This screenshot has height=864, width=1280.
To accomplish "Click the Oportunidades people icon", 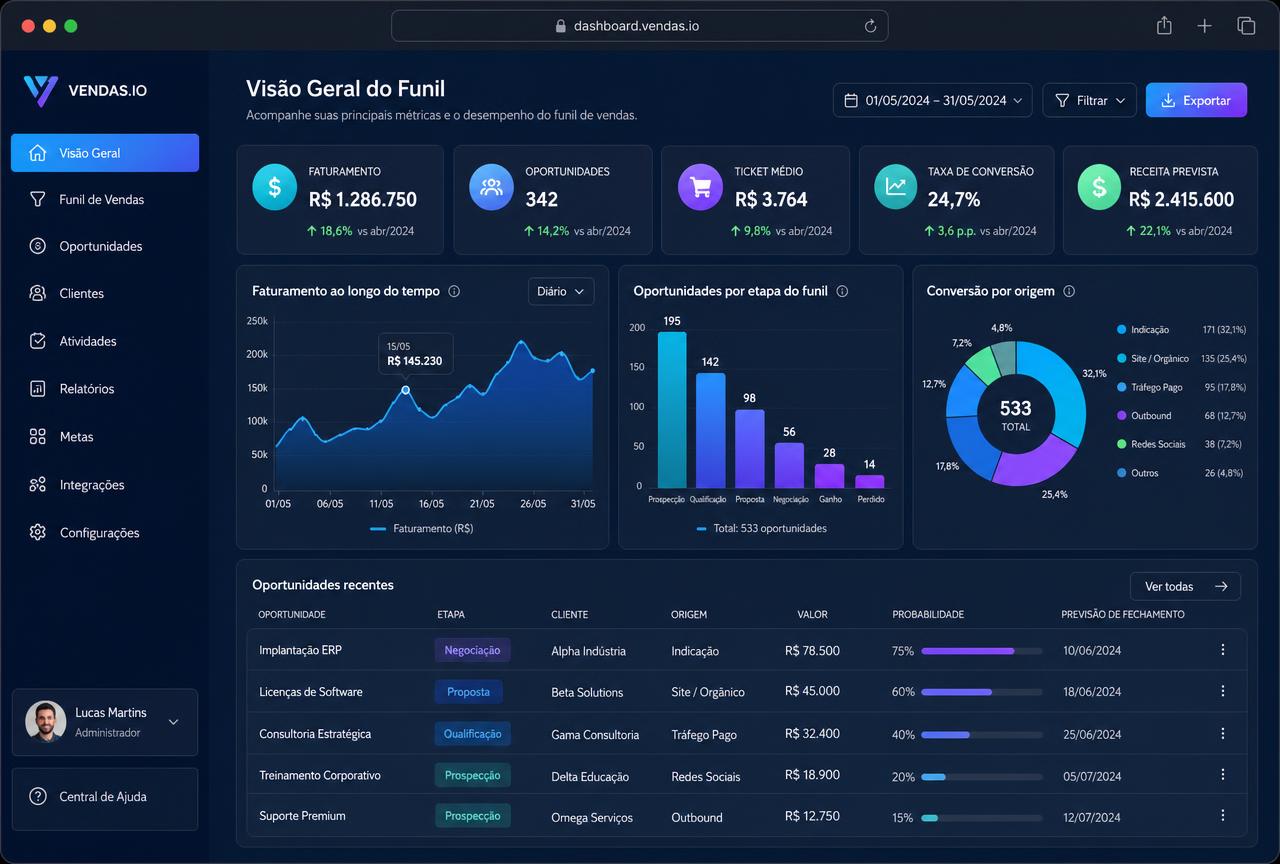I will pos(491,187).
